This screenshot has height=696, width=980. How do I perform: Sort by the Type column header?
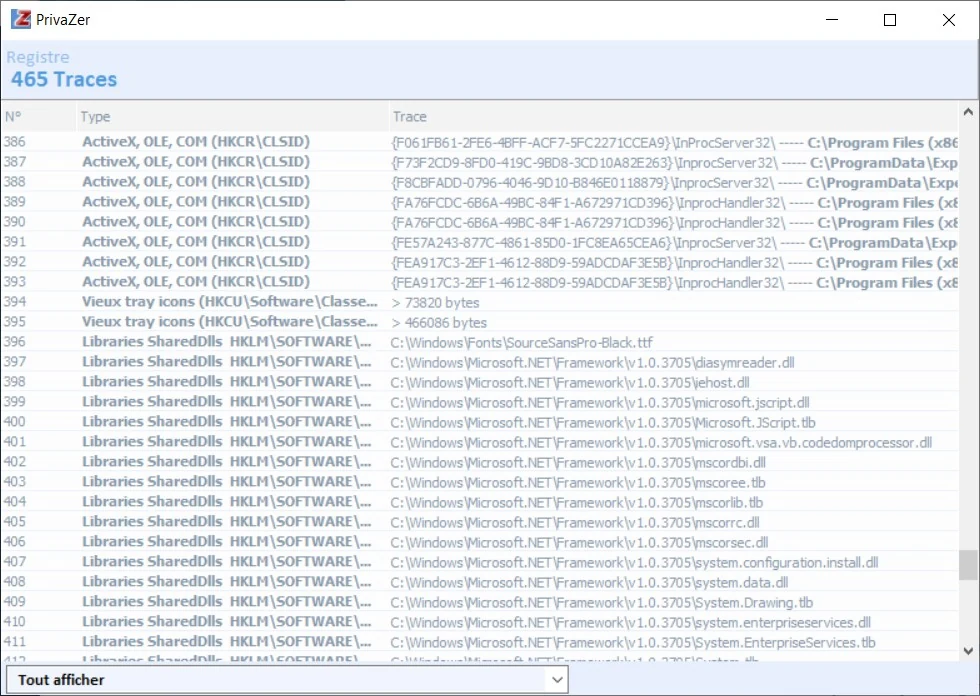click(232, 116)
